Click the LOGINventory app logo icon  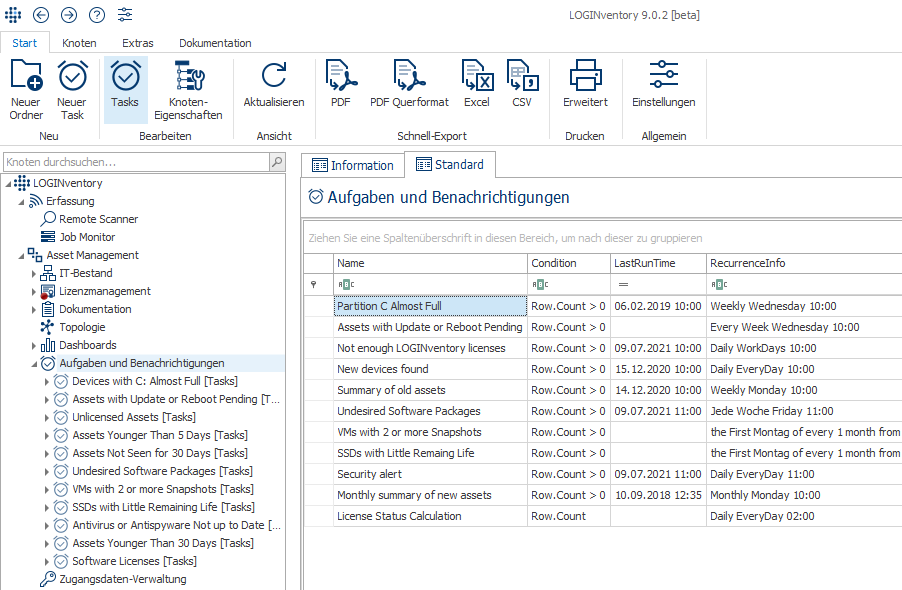coord(13,15)
